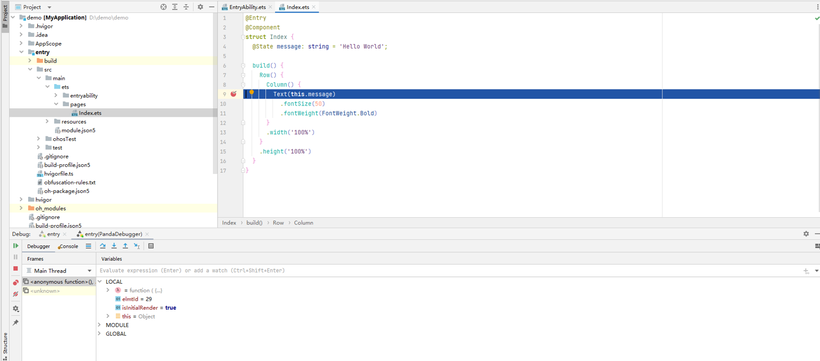Stop the debug session with red square
This screenshot has height=361, width=820.
pos(16,268)
